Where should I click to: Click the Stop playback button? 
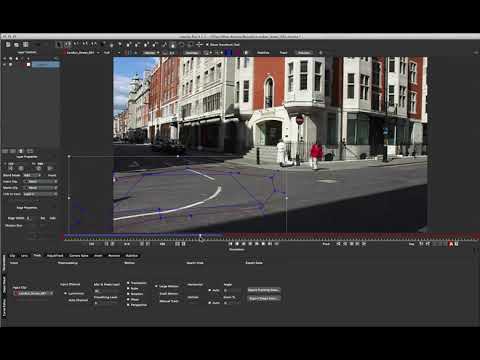pos(250,244)
